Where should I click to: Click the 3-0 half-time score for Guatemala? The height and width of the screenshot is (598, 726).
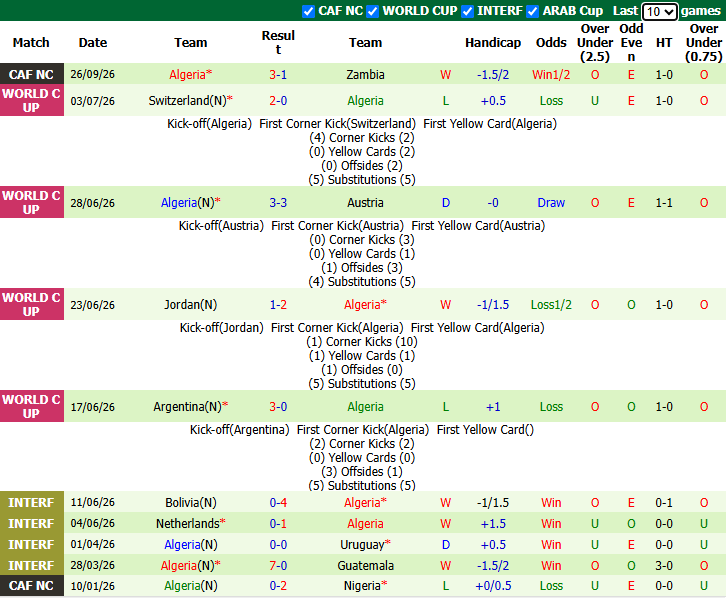663,566
